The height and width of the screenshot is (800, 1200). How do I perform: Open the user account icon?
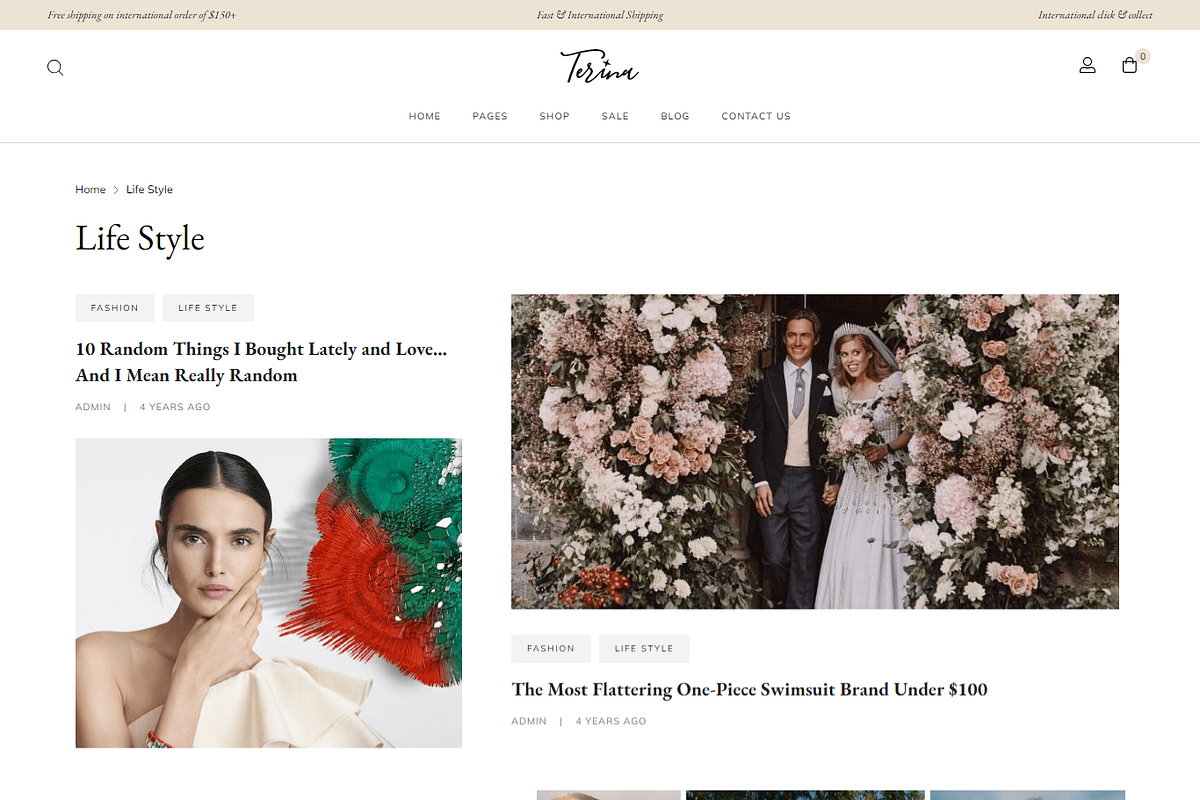pos(1087,65)
